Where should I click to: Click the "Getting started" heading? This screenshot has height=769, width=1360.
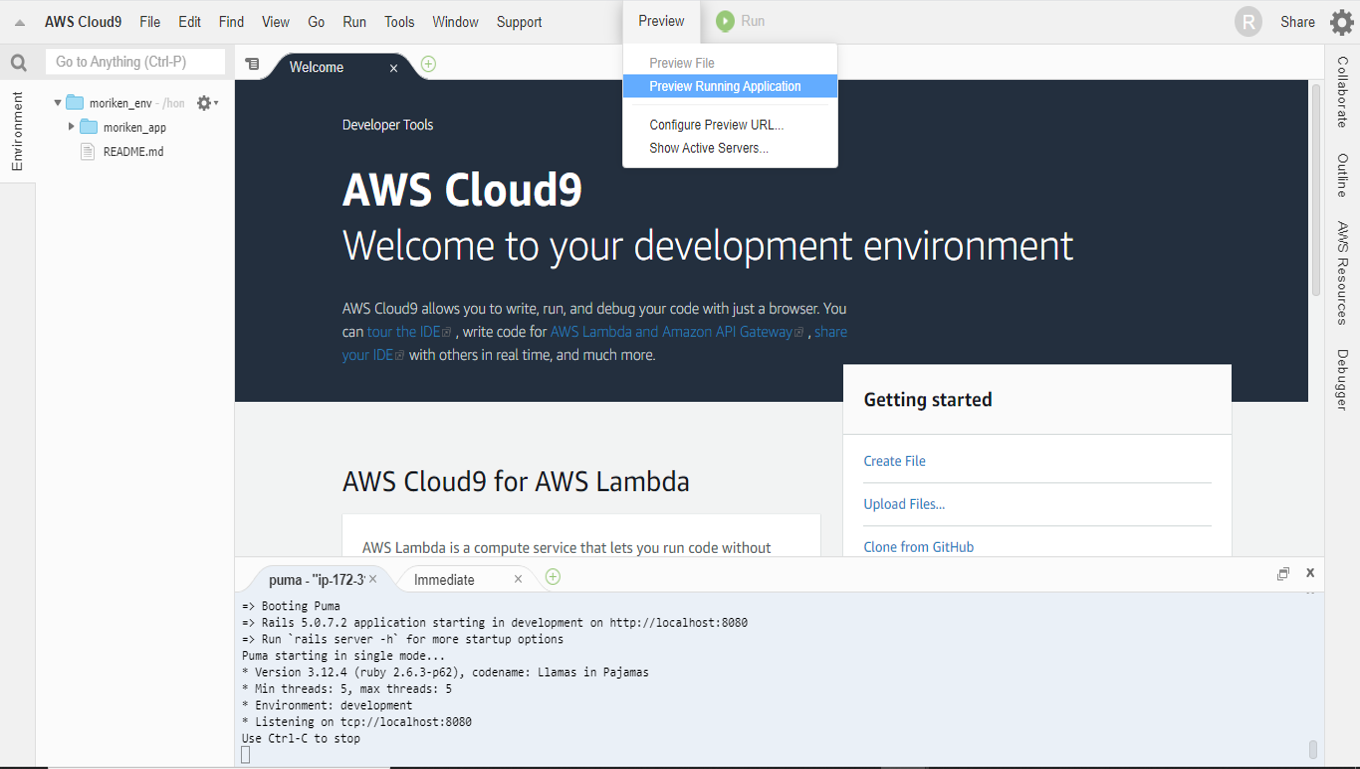(x=927, y=400)
